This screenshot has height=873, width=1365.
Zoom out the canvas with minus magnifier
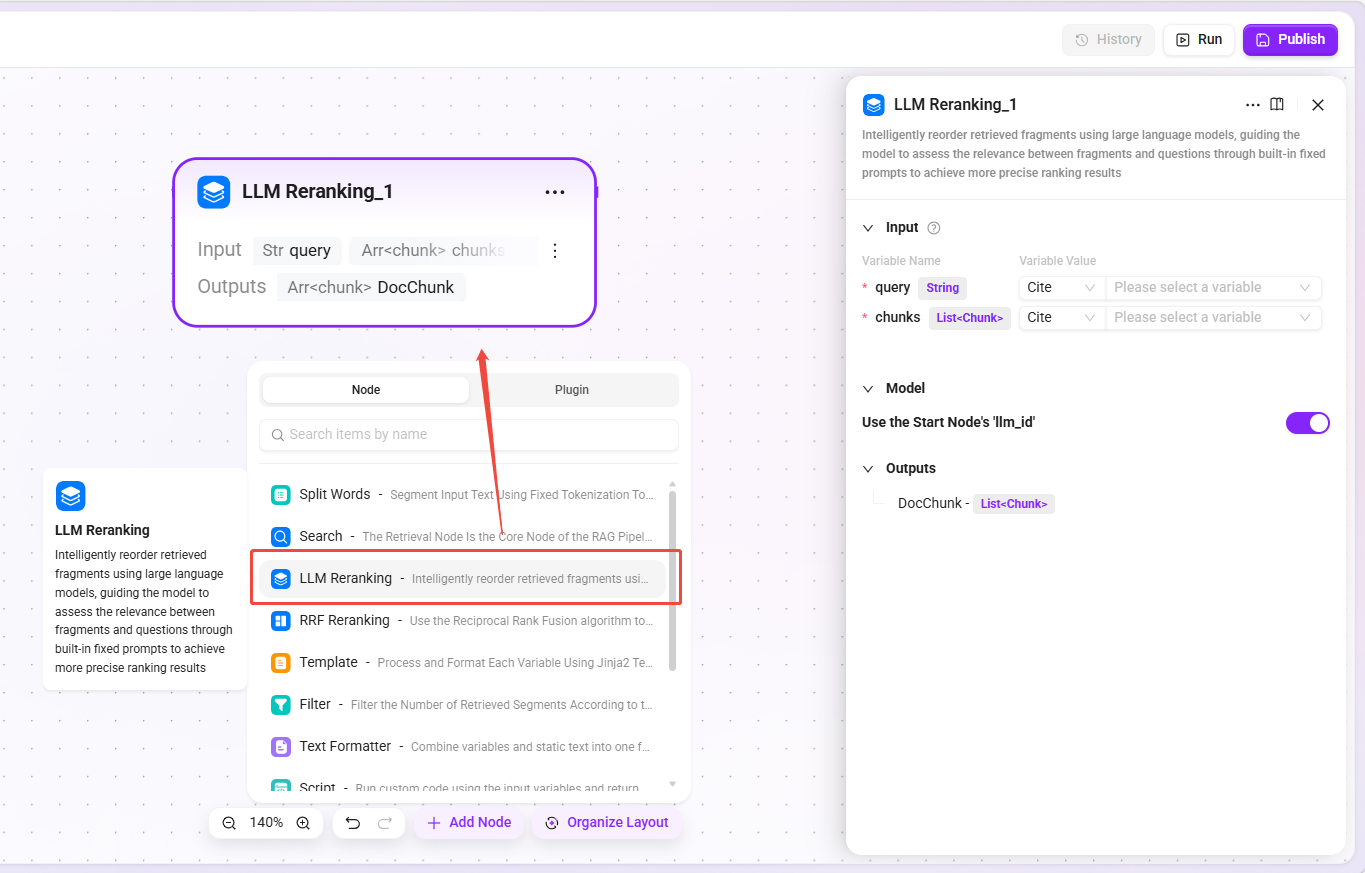(x=229, y=822)
